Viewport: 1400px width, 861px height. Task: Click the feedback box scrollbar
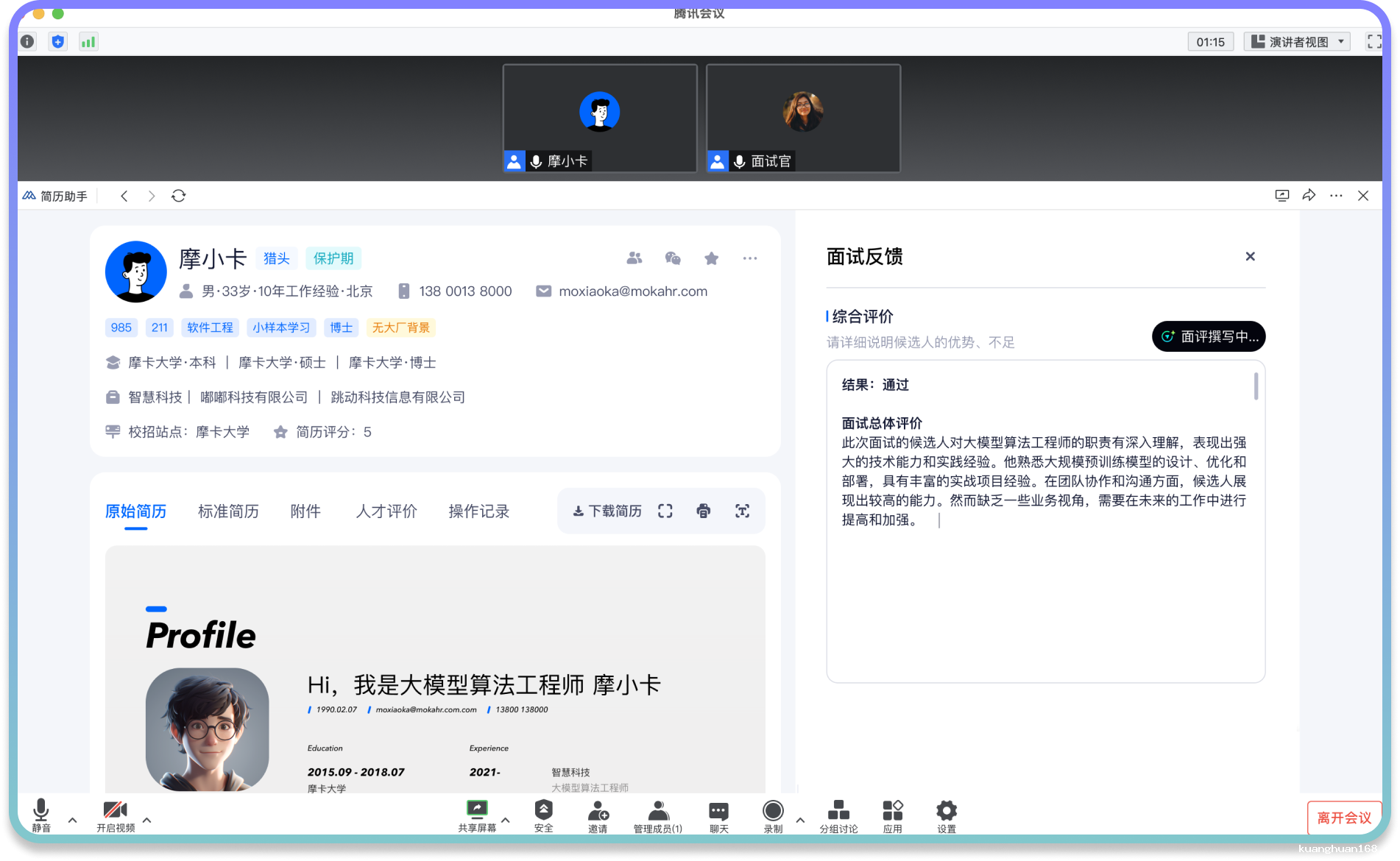pos(1256,386)
